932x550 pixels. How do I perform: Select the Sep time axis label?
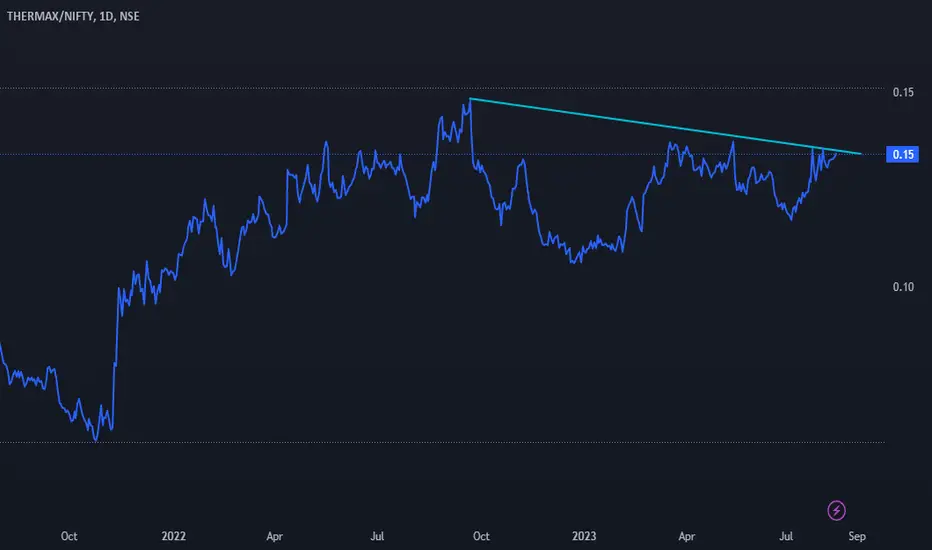tap(857, 536)
